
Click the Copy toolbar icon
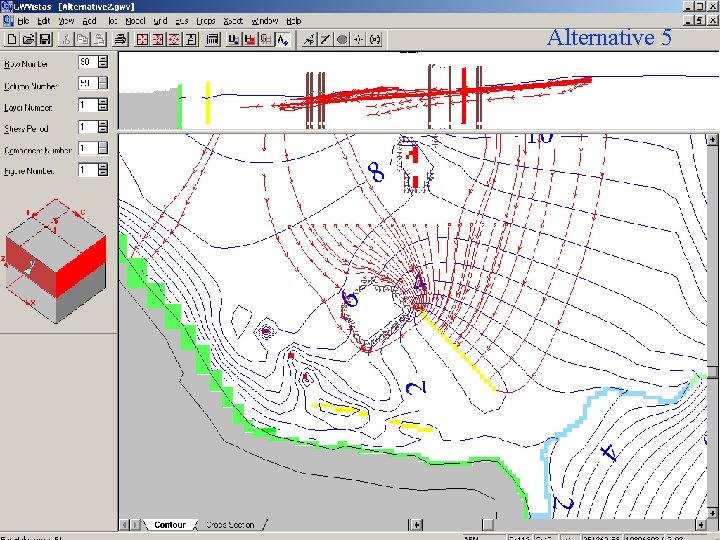point(83,39)
